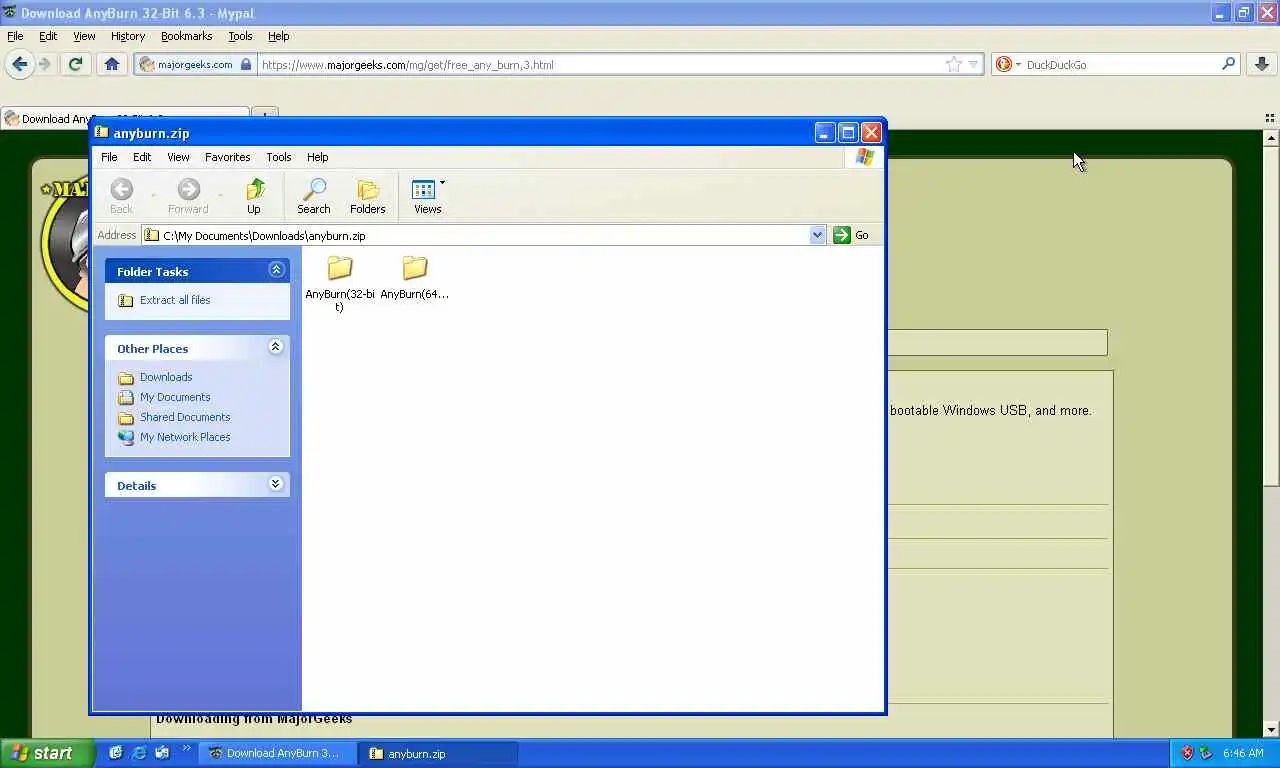Open new tab in Mypal
The width and height of the screenshot is (1280, 768).
265,113
